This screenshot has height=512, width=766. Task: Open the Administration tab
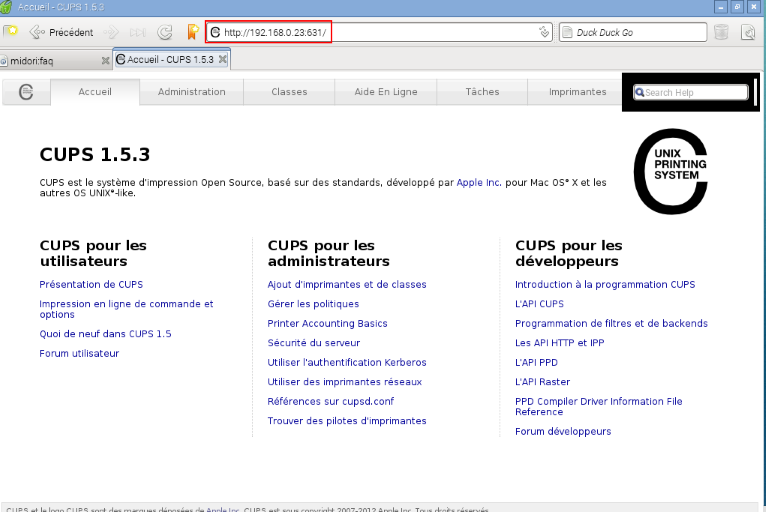click(x=192, y=92)
